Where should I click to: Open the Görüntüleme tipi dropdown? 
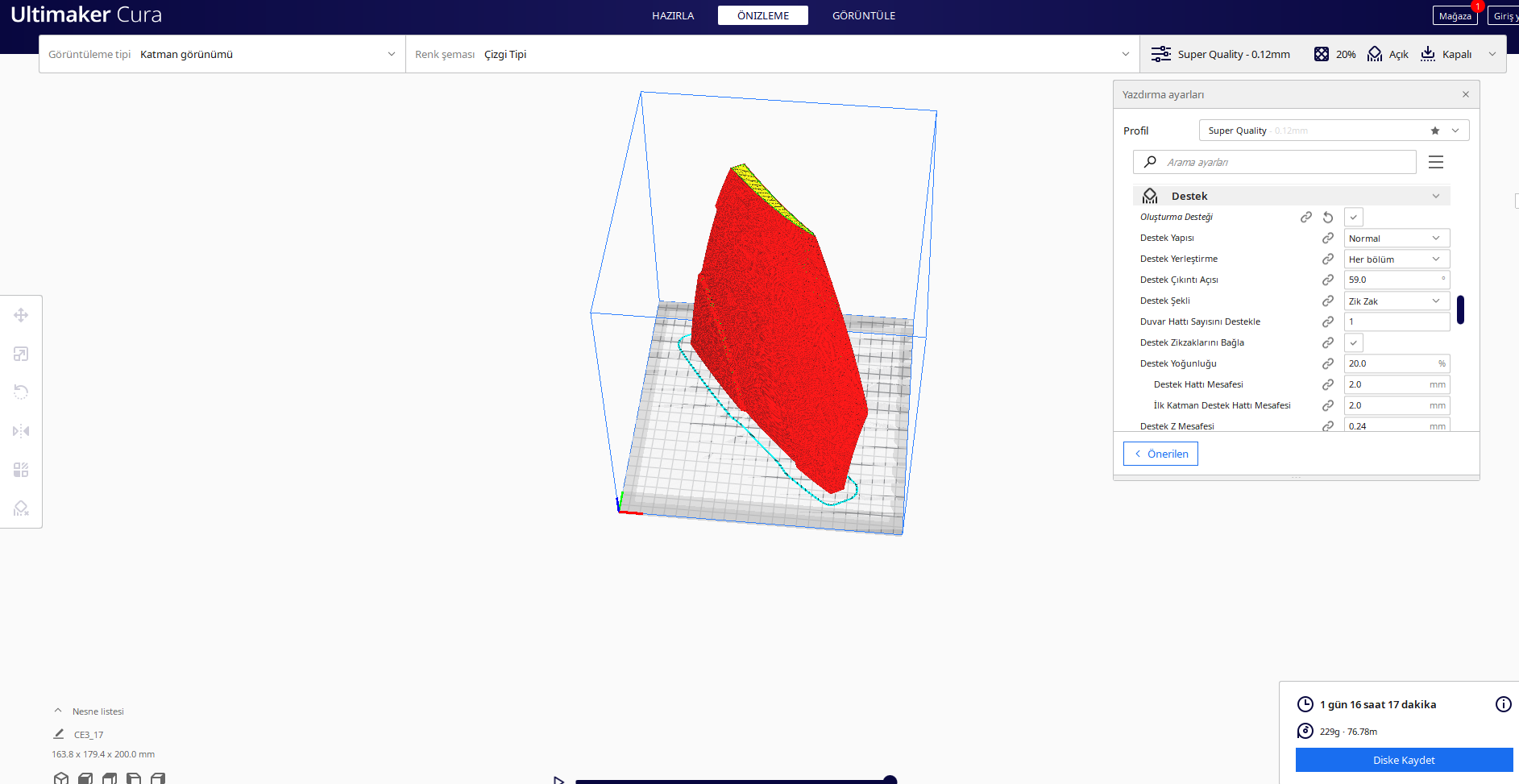click(222, 54)
